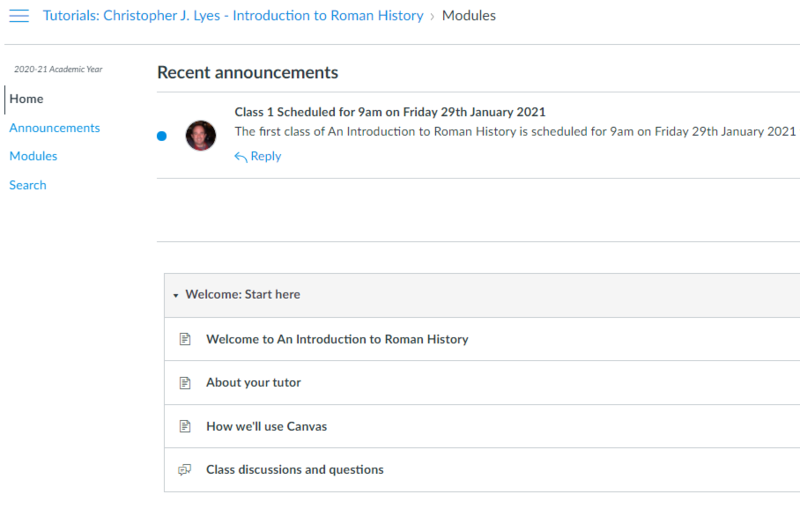Click the discussion icon beside Class discussions
The image size is (800, 509).
184,470
